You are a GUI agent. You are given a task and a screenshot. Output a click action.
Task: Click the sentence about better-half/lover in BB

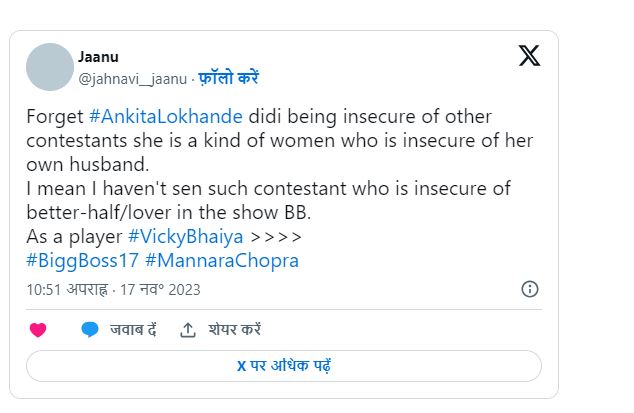click(268, 201)
